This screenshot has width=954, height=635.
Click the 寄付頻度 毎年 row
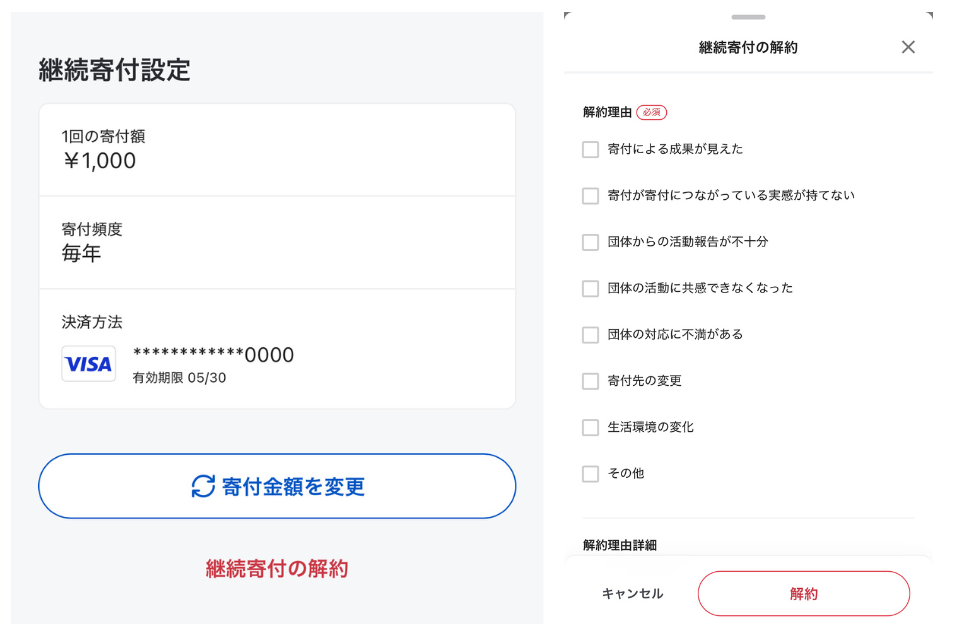277,242
